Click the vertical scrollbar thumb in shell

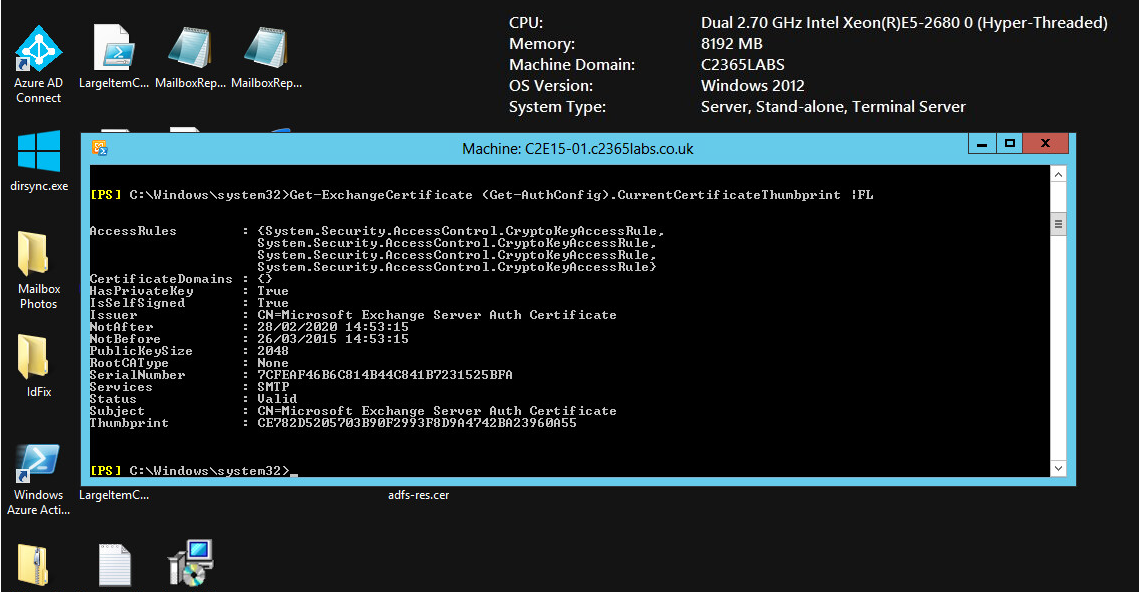[1058, 224]
